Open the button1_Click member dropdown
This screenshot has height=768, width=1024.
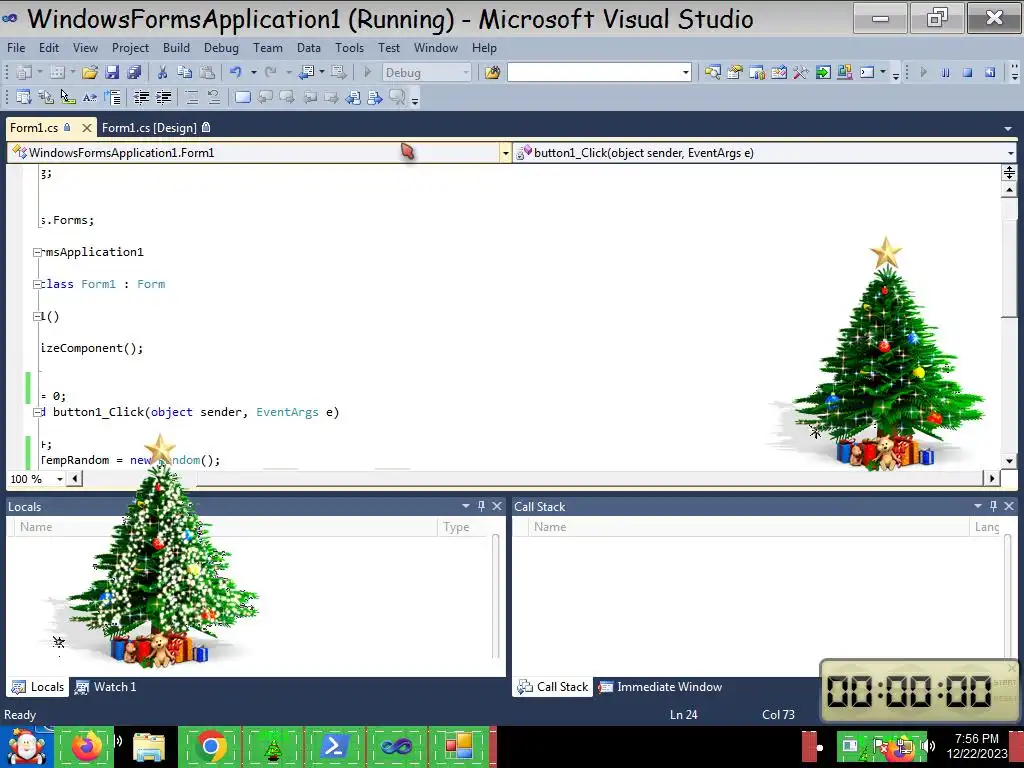point(1010,153)
